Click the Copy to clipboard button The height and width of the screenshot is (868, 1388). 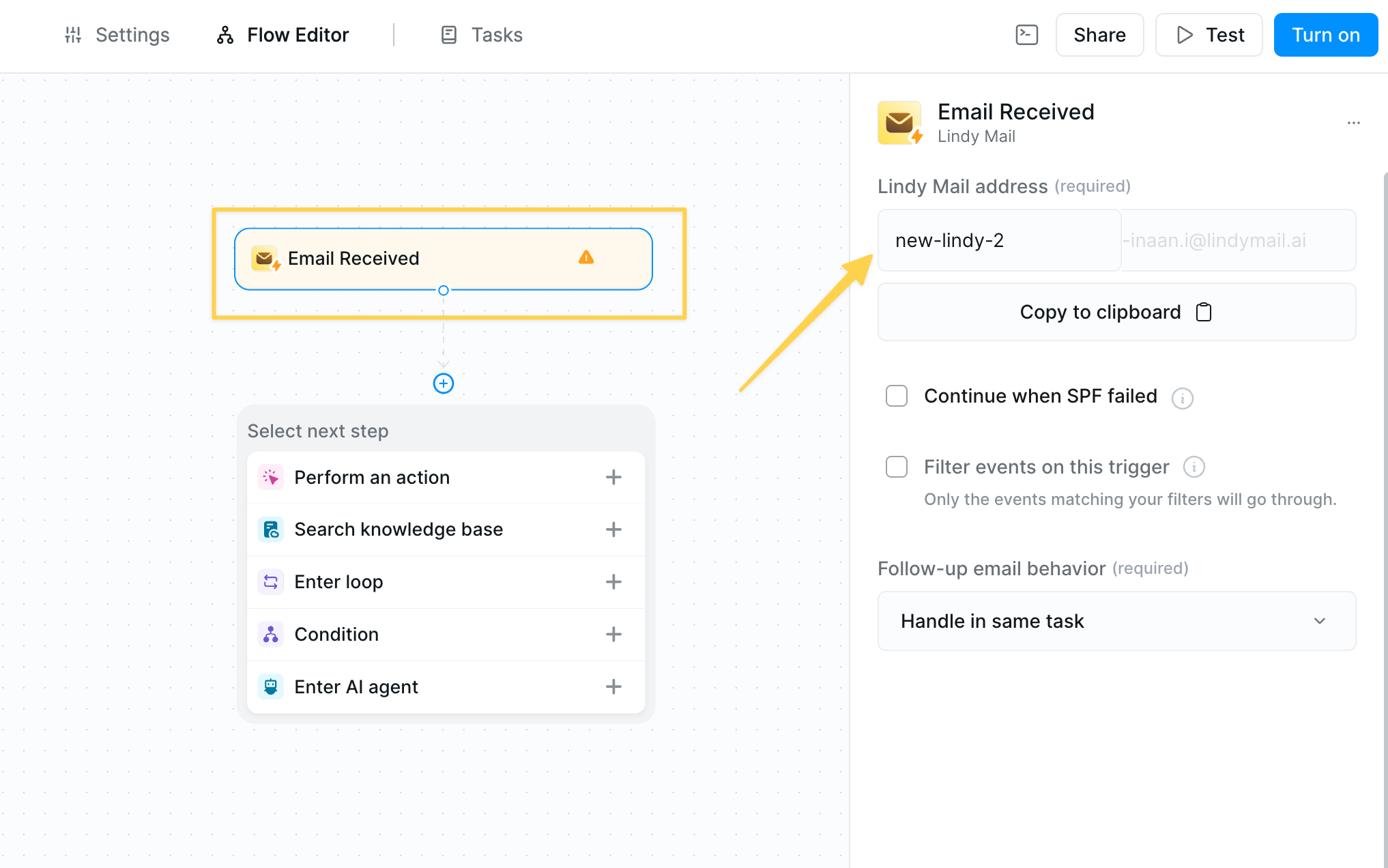pos(1116,312)
